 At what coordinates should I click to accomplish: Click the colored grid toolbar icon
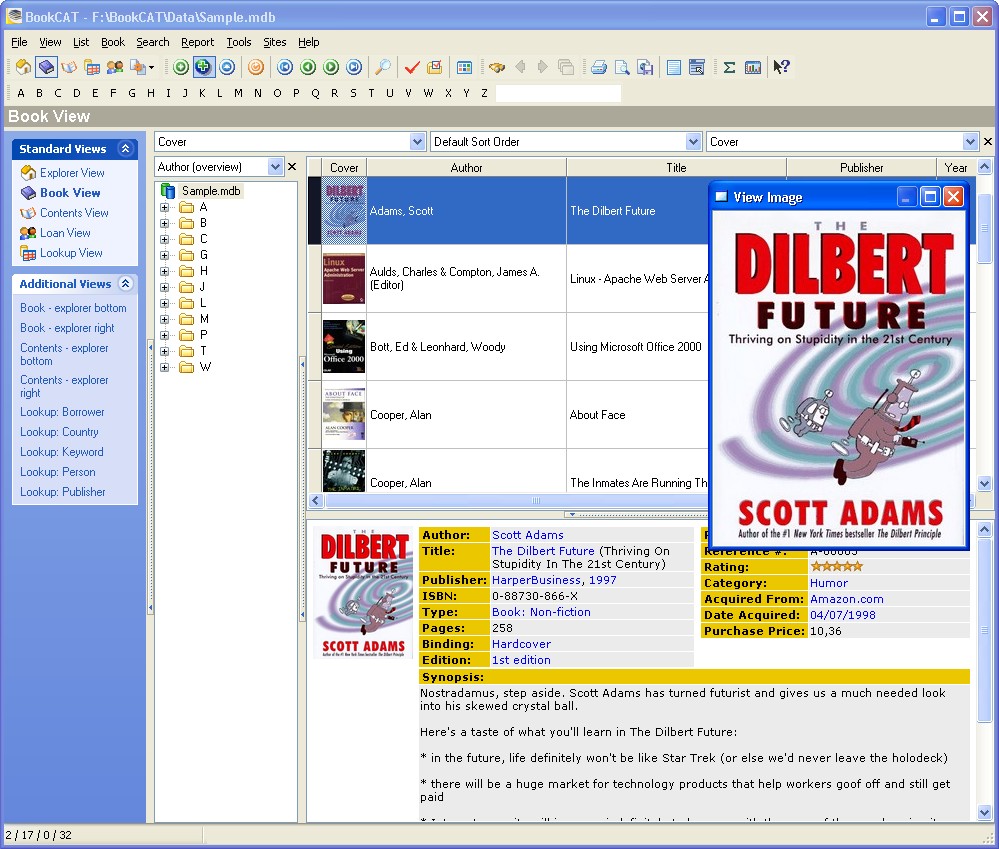coord(464,67)
